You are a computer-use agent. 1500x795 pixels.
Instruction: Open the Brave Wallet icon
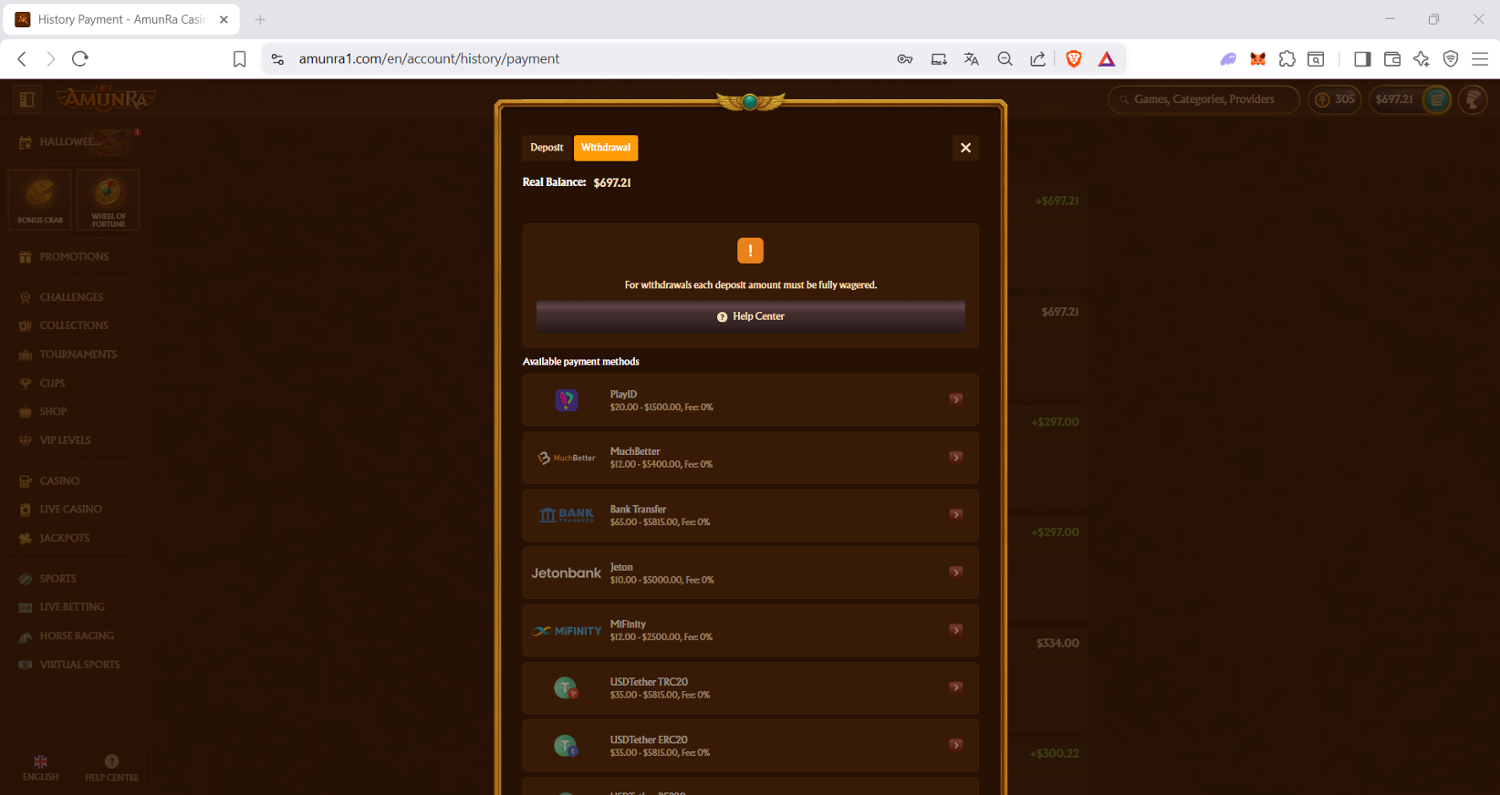(x=1391, y=59)
